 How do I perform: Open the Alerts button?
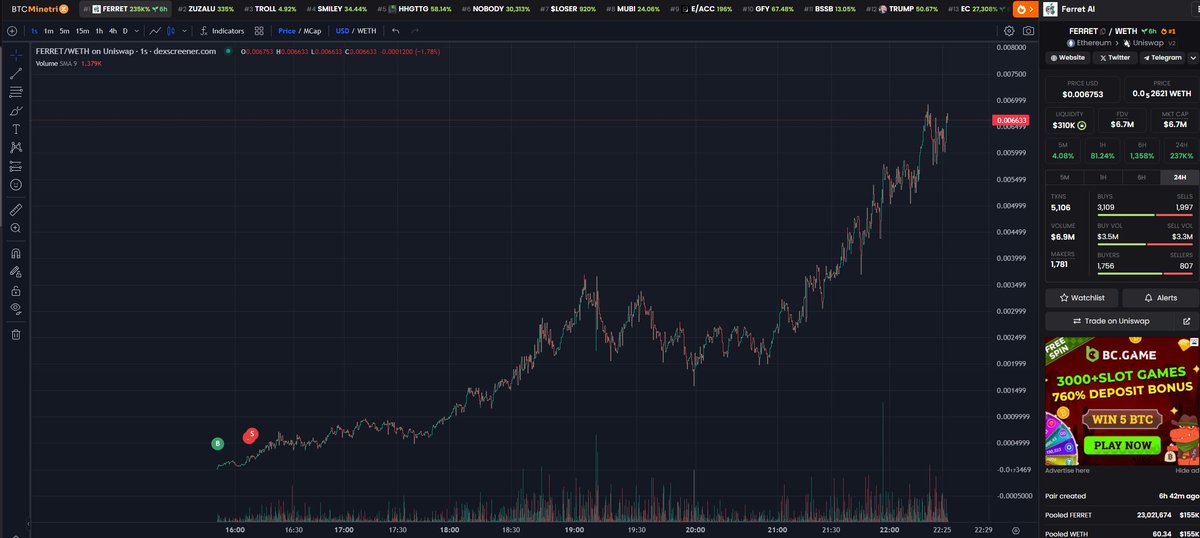(1160, 298)
